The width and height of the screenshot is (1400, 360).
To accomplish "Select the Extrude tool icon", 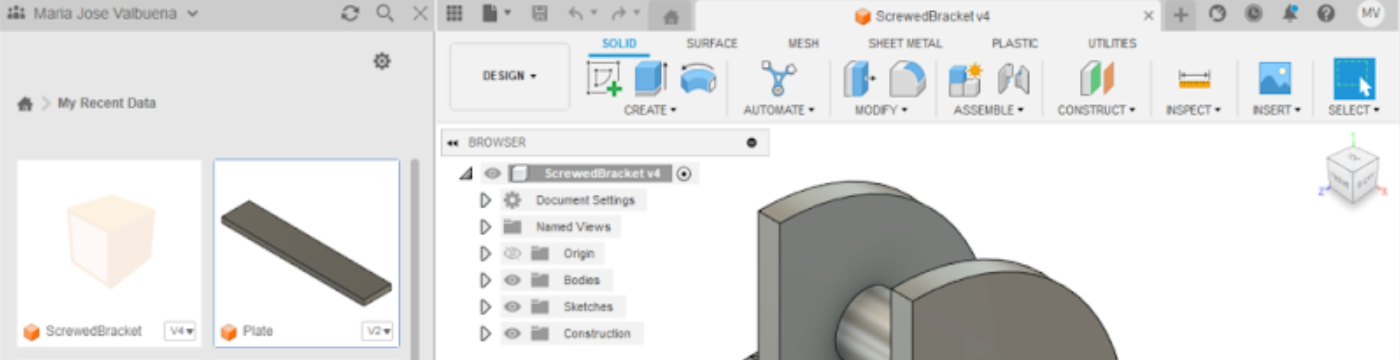I will pyautogui.click(x=650, y=79).
